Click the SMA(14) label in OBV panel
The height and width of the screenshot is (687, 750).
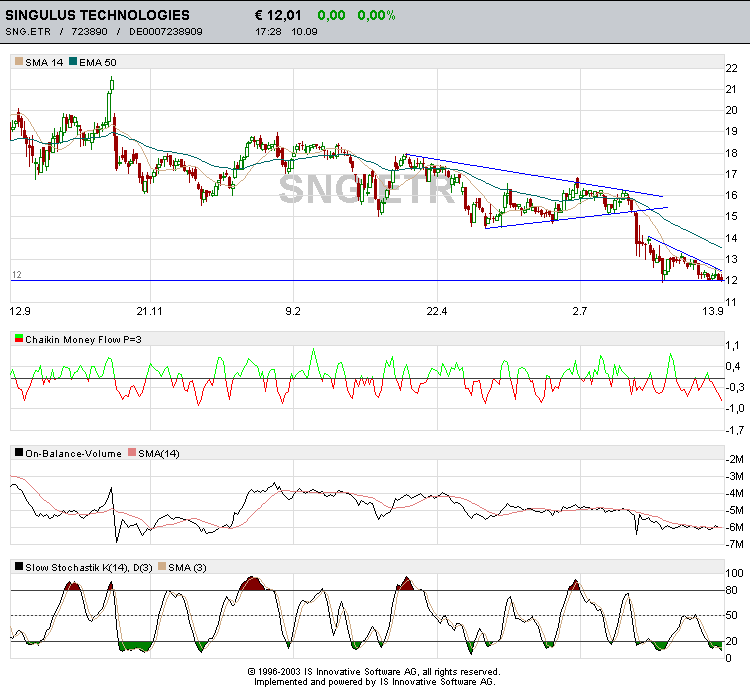159,454
